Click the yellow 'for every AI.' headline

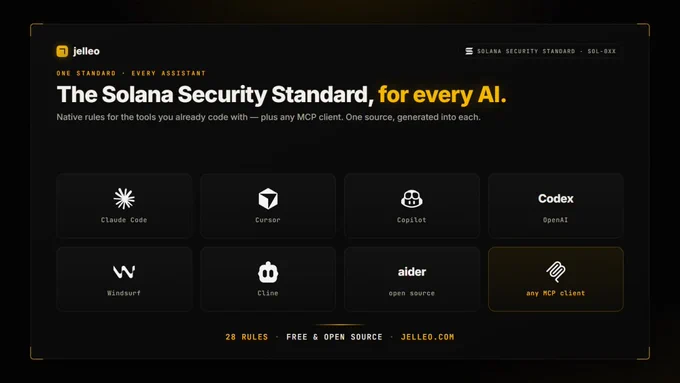pyautogui.click(x=442, y=95)
